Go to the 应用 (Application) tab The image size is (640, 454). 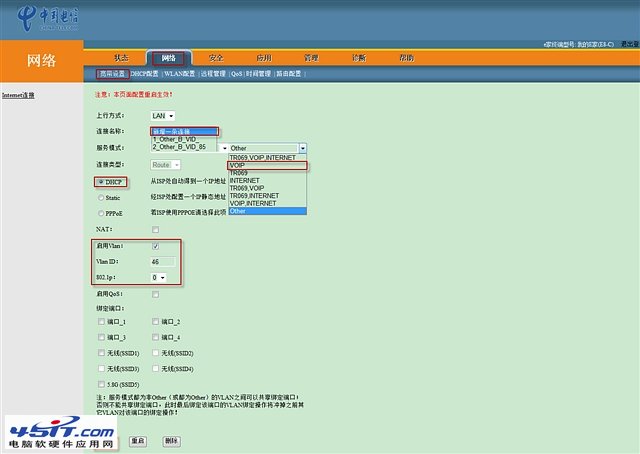(264, 58)
